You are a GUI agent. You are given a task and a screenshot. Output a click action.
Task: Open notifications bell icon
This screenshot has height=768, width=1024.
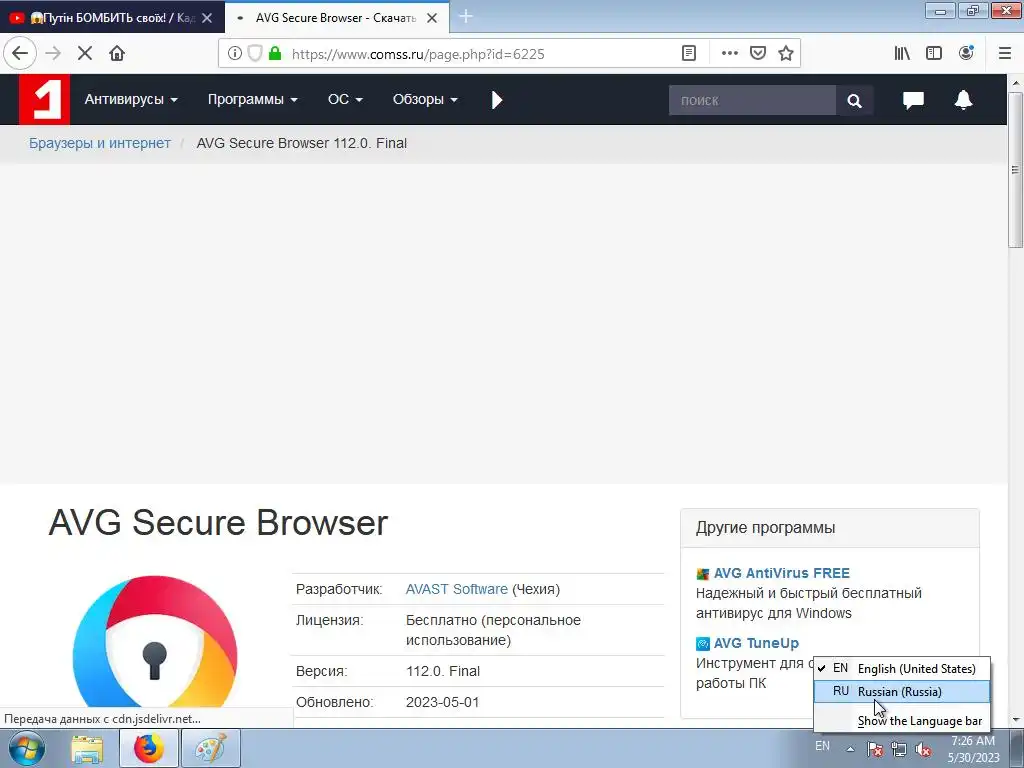tap(963, 100)
